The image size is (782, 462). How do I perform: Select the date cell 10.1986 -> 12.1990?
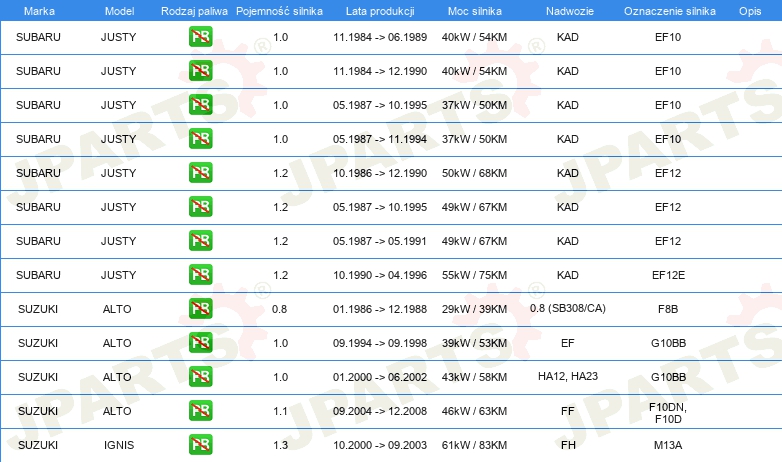coord(380,173)
